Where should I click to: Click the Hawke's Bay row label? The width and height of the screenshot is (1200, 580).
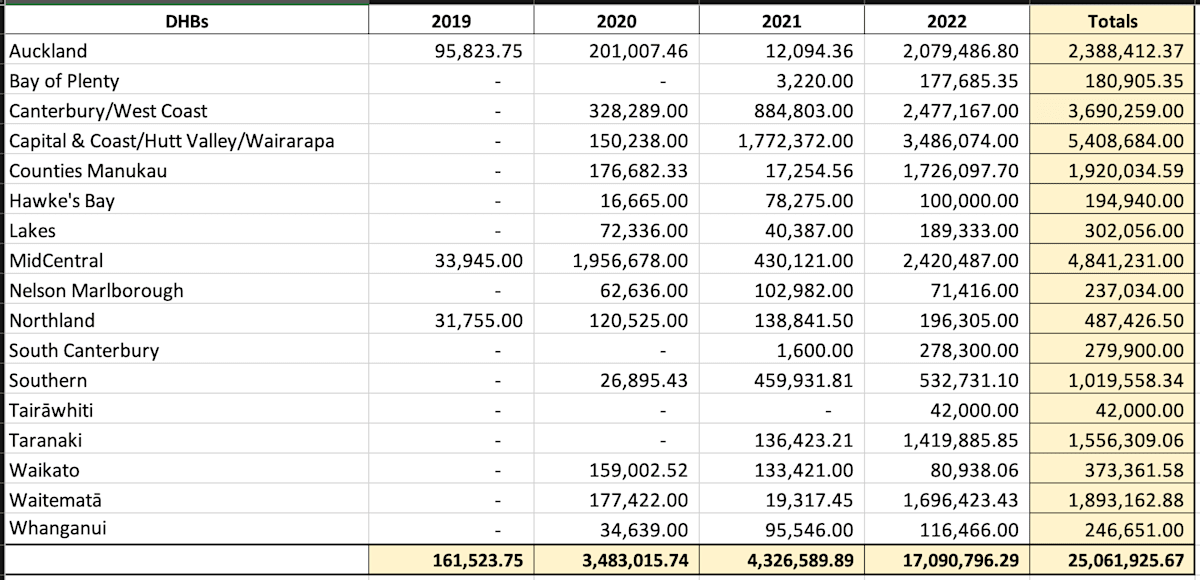tap(62, 201)
